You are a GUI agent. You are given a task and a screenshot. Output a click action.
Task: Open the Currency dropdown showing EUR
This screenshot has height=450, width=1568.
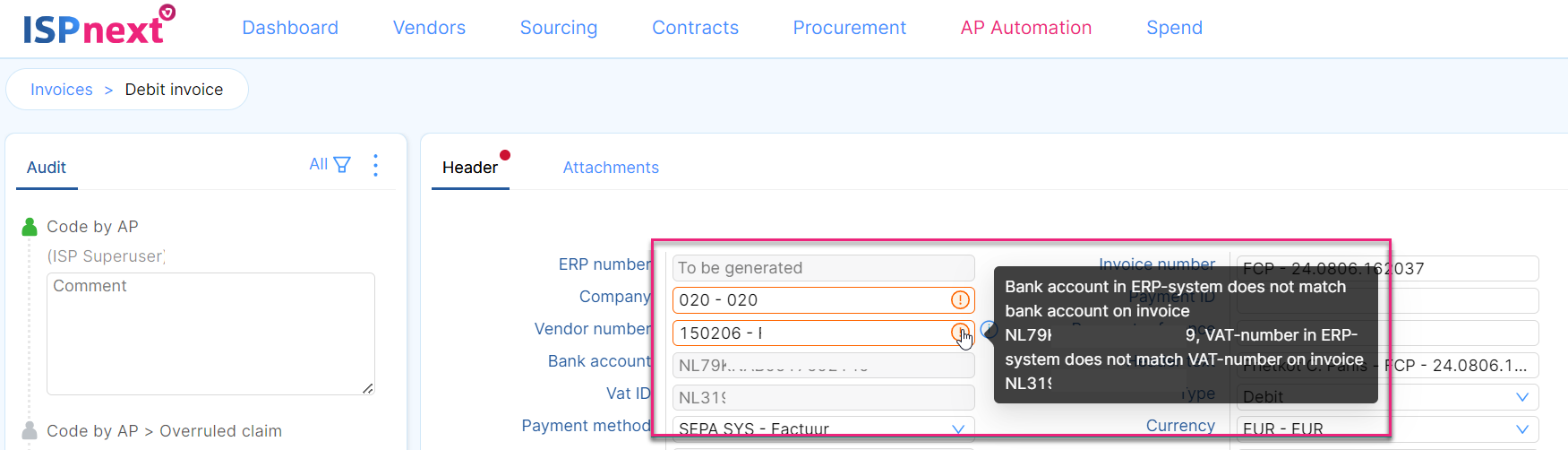pyautogui.click(x=1522, y=429)
